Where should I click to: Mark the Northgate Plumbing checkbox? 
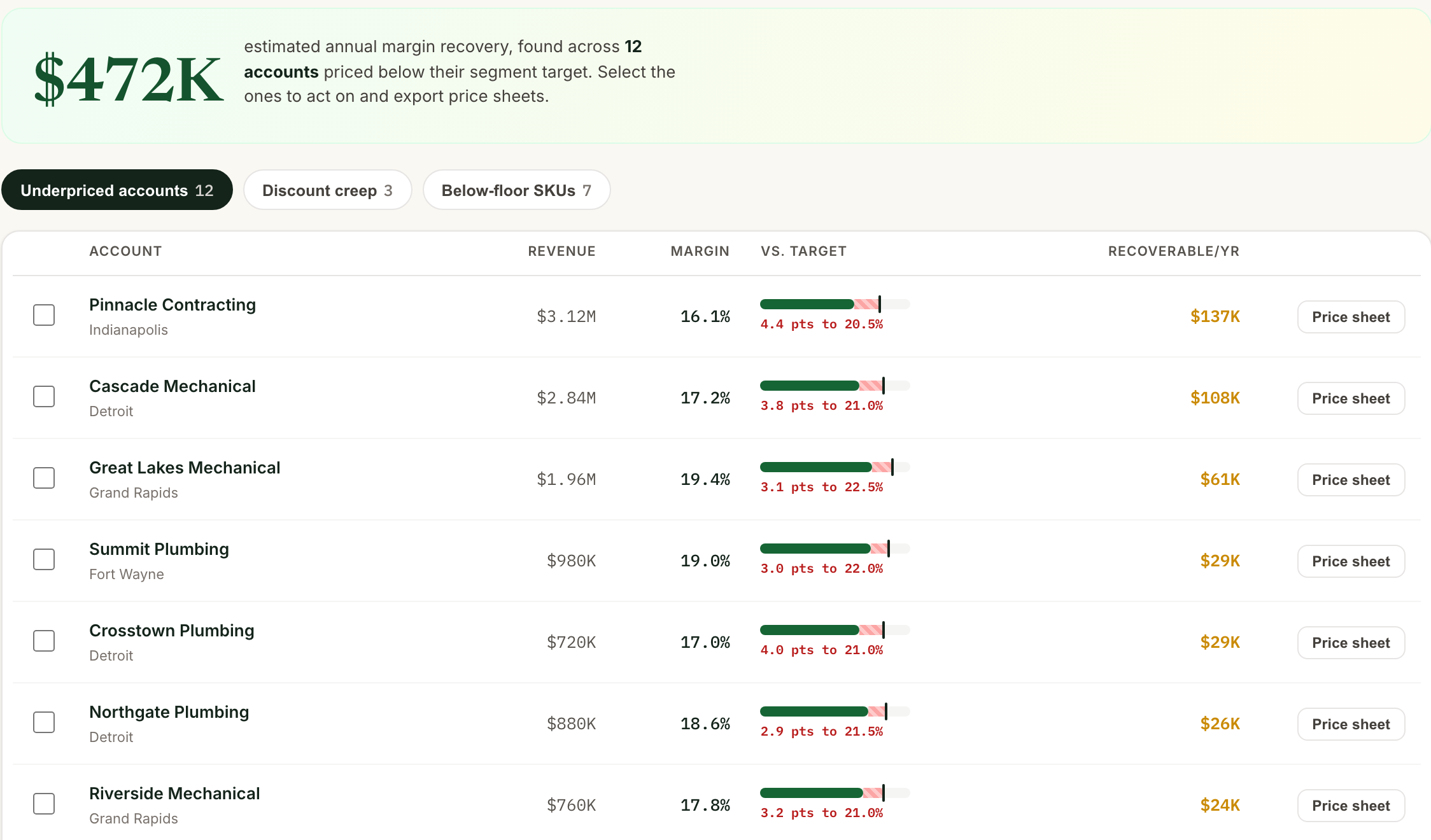[x=44, y=722]
